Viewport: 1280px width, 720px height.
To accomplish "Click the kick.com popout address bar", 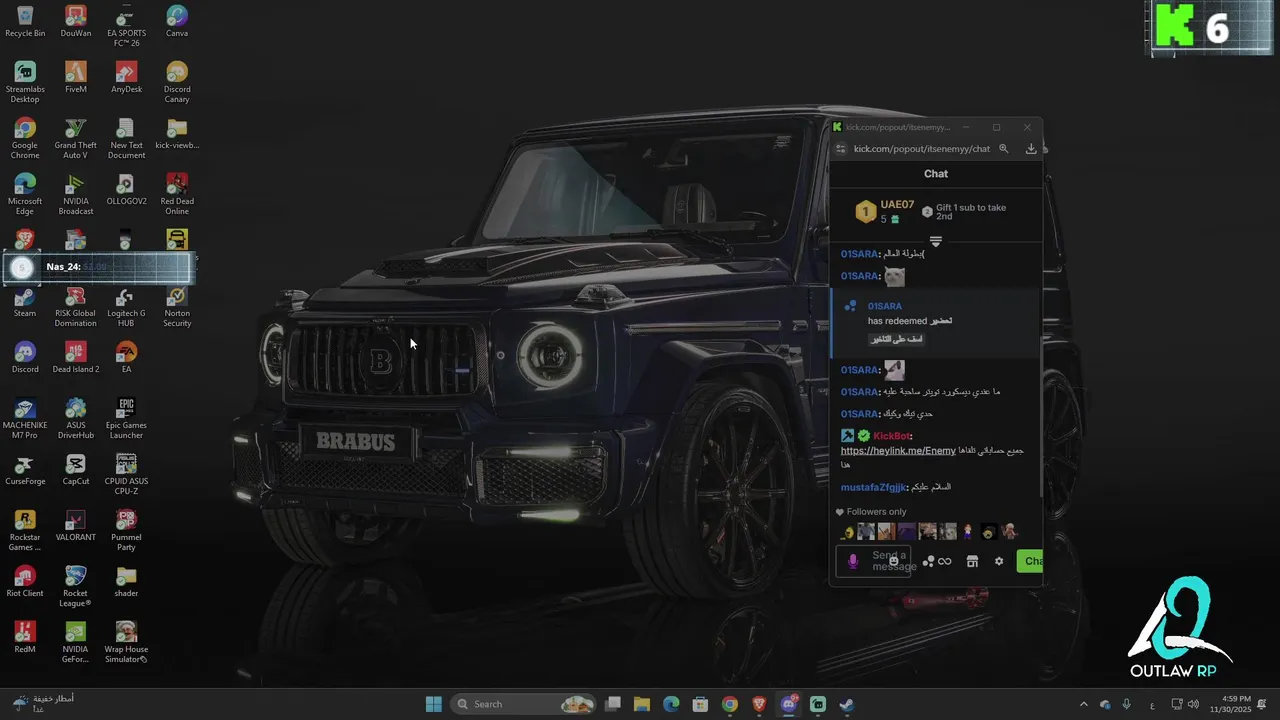I will click(922, 149).
